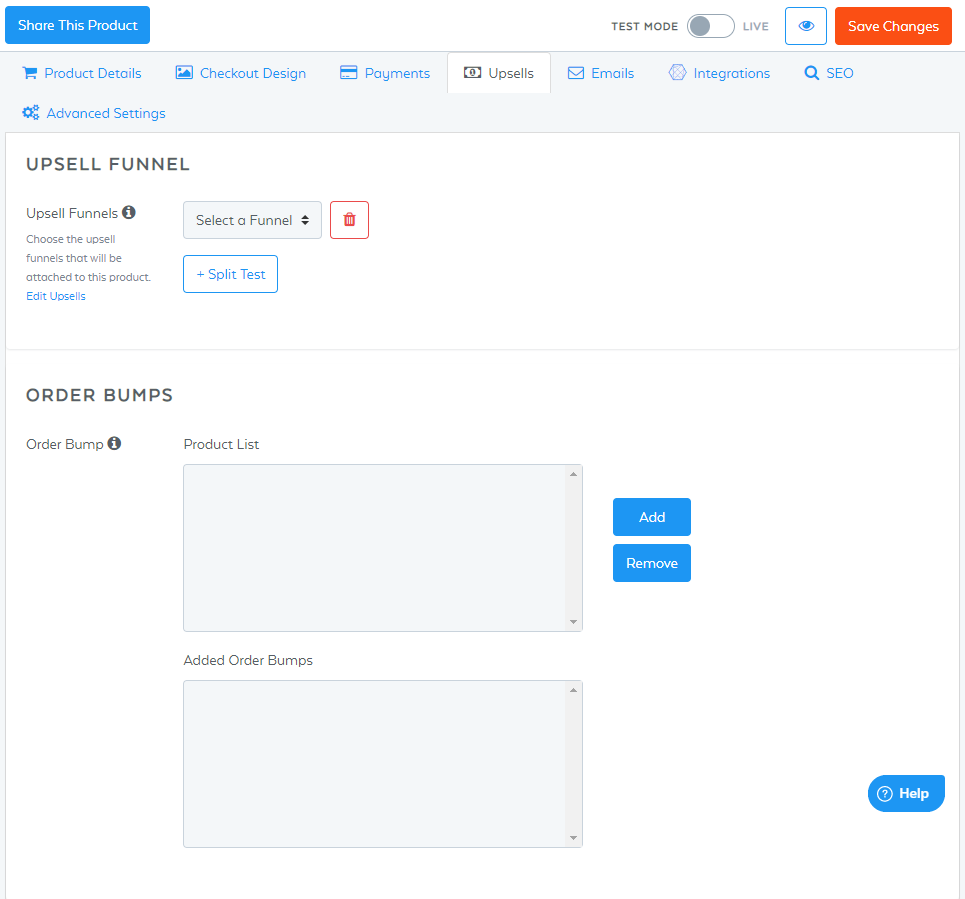Screen dimensions: 965x899
Task: Open the Emails tab
Action: 601,73
